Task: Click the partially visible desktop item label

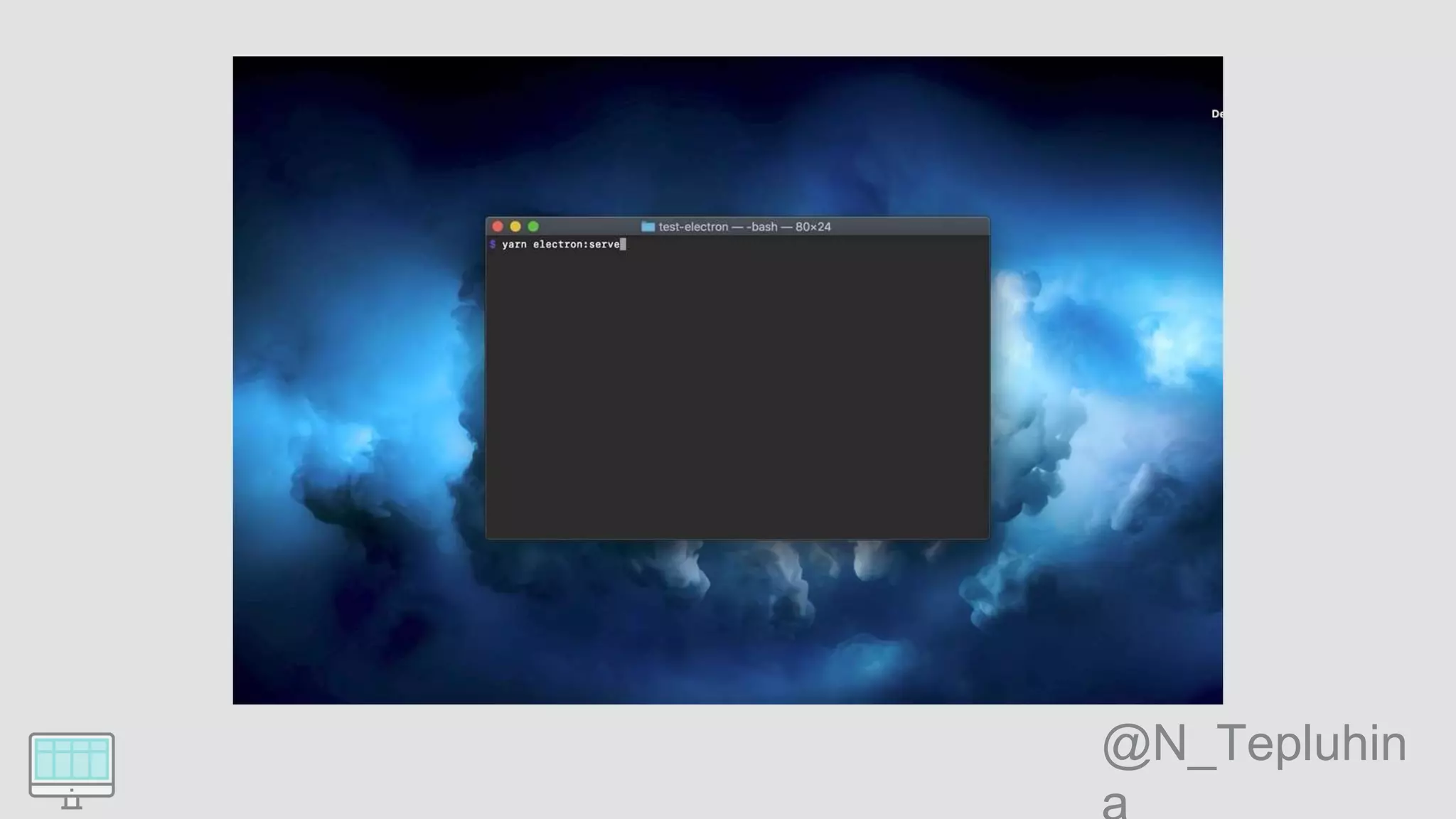Action: 1216,114
